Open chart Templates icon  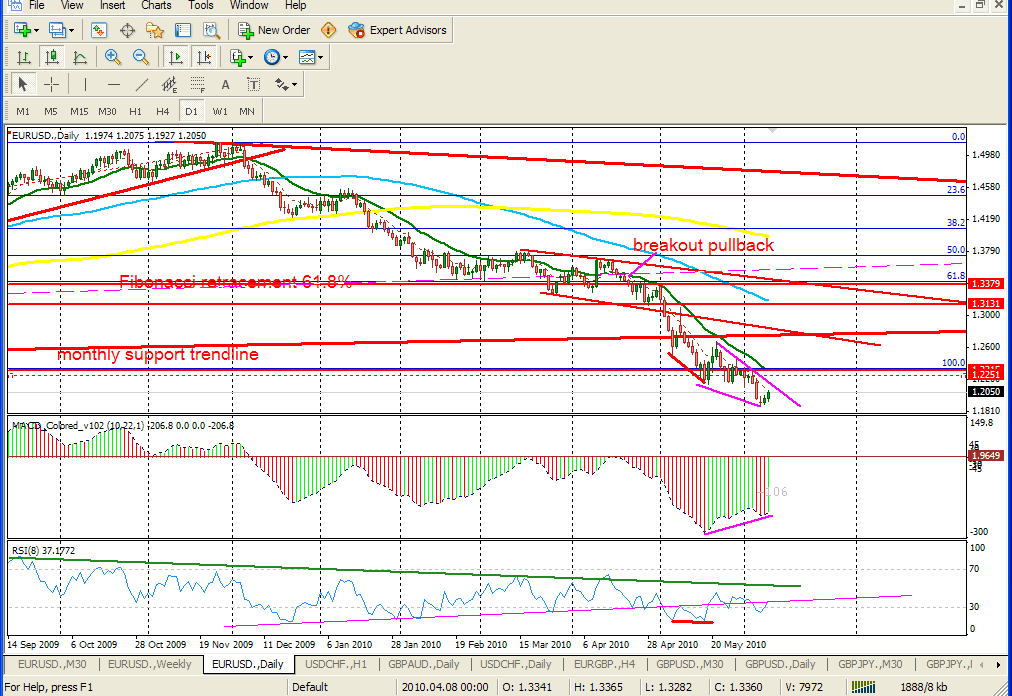pyautogui.click(x=307, y=57)
